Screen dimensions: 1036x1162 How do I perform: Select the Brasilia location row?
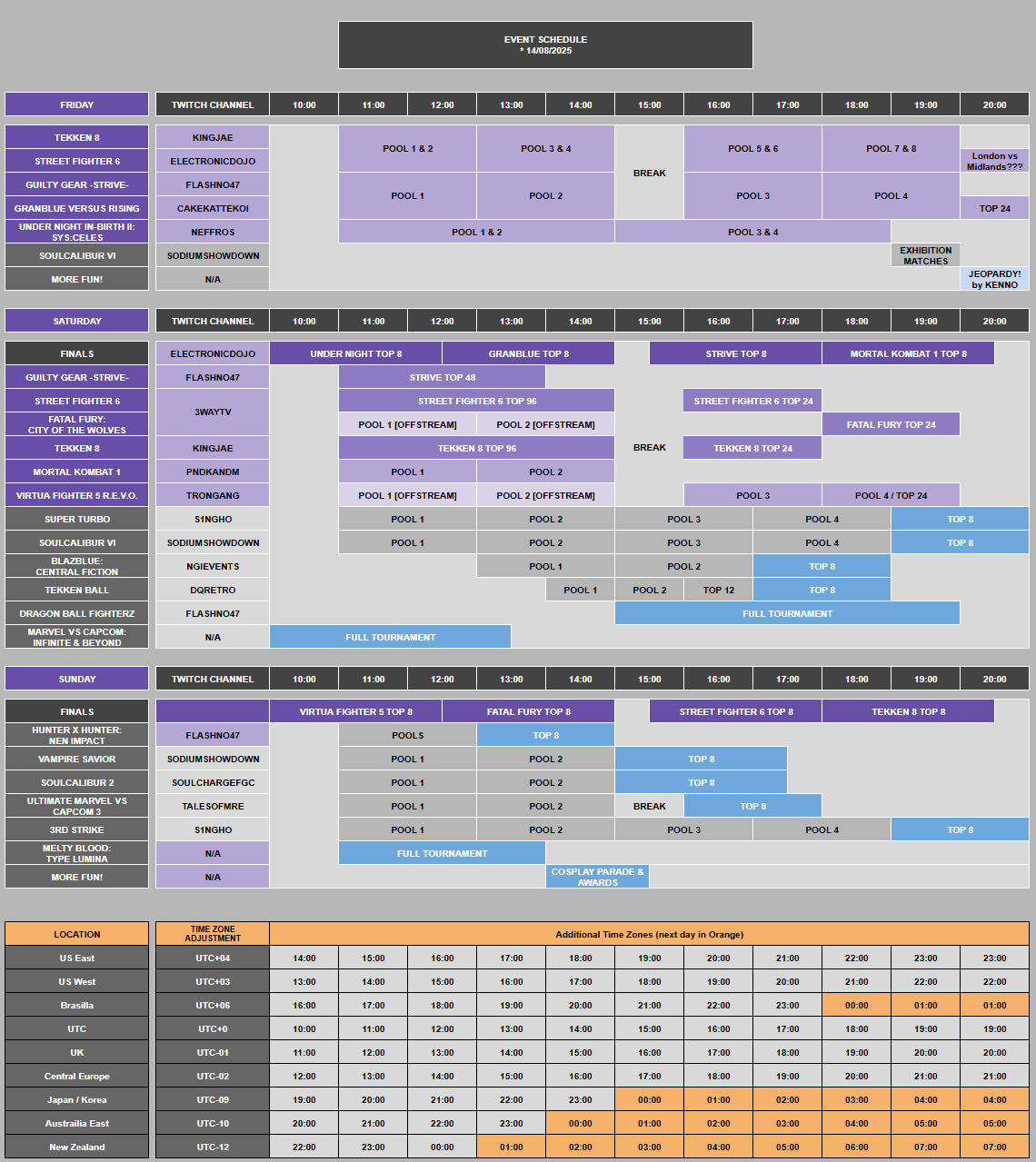[77, 1005]
